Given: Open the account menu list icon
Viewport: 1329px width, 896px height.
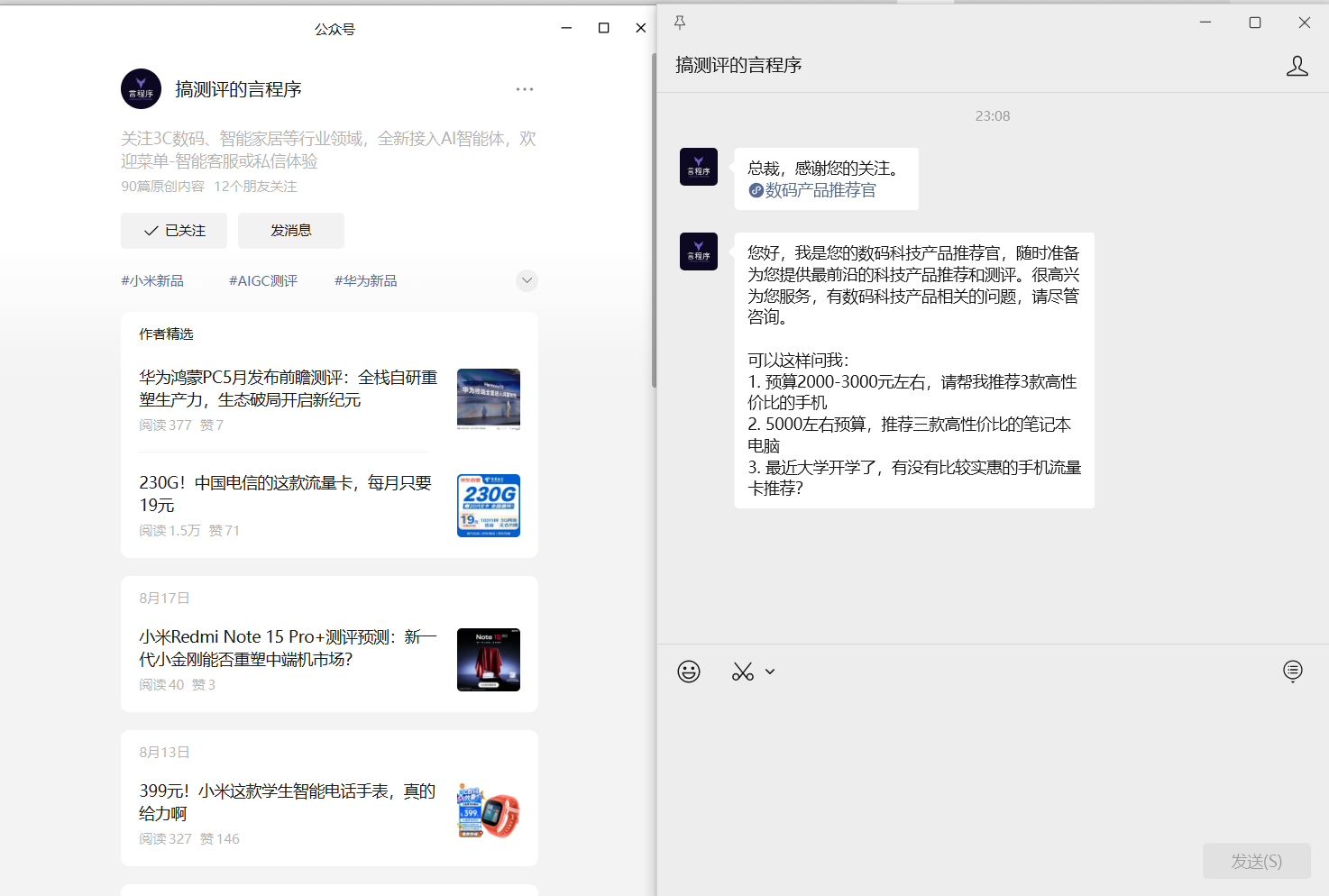Looking at the screenshot, I should click(1293, 671).
